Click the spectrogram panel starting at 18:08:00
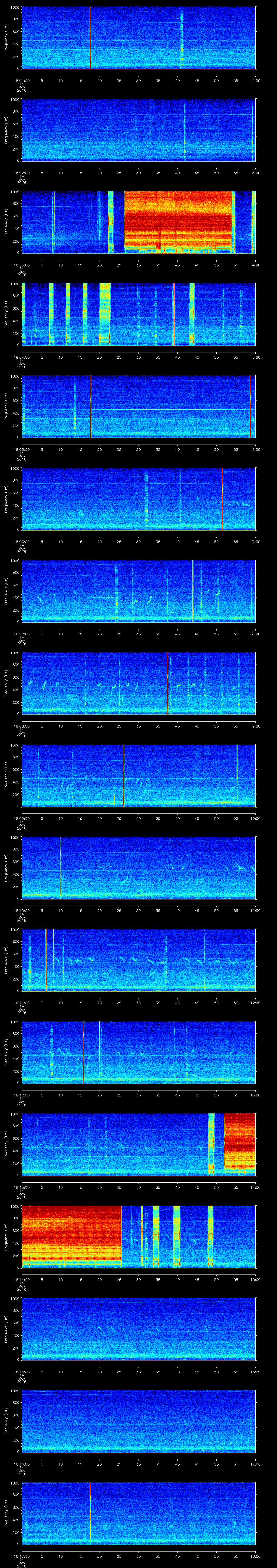 coord(139,683)
